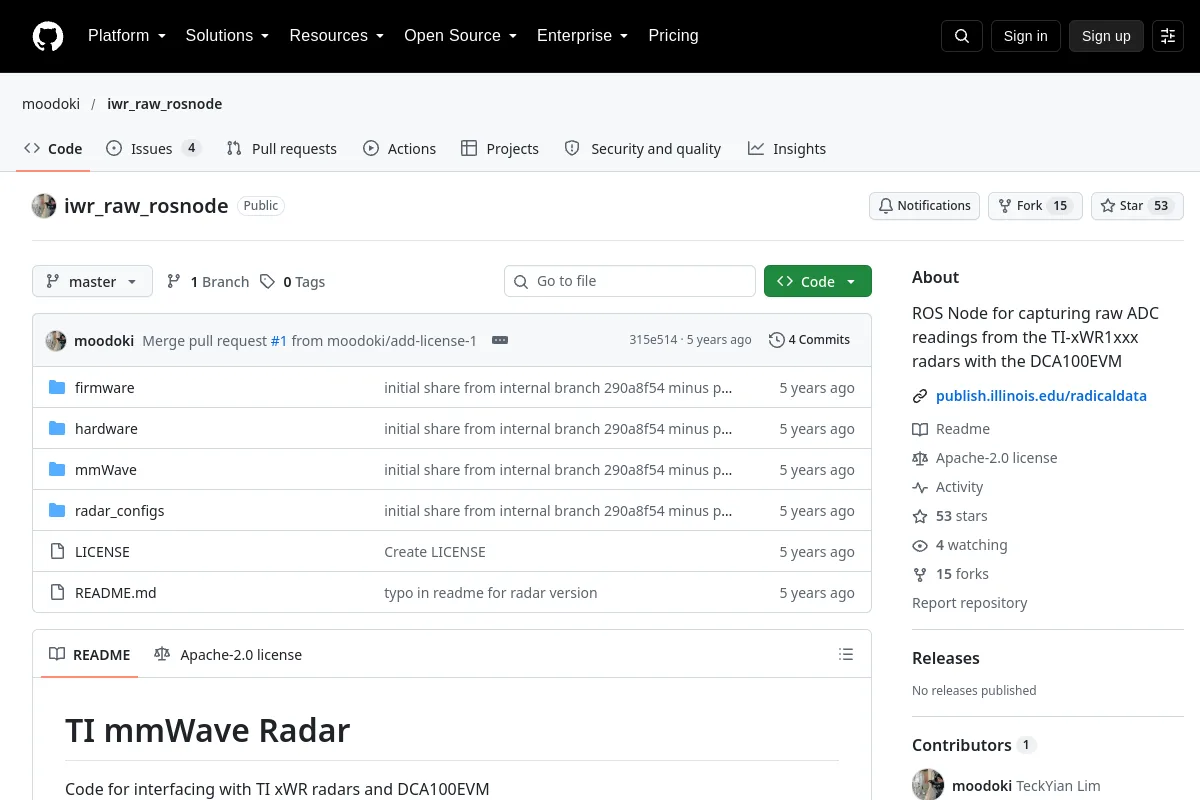Switch to Apache-2.0 license tab

pos(228,655)
